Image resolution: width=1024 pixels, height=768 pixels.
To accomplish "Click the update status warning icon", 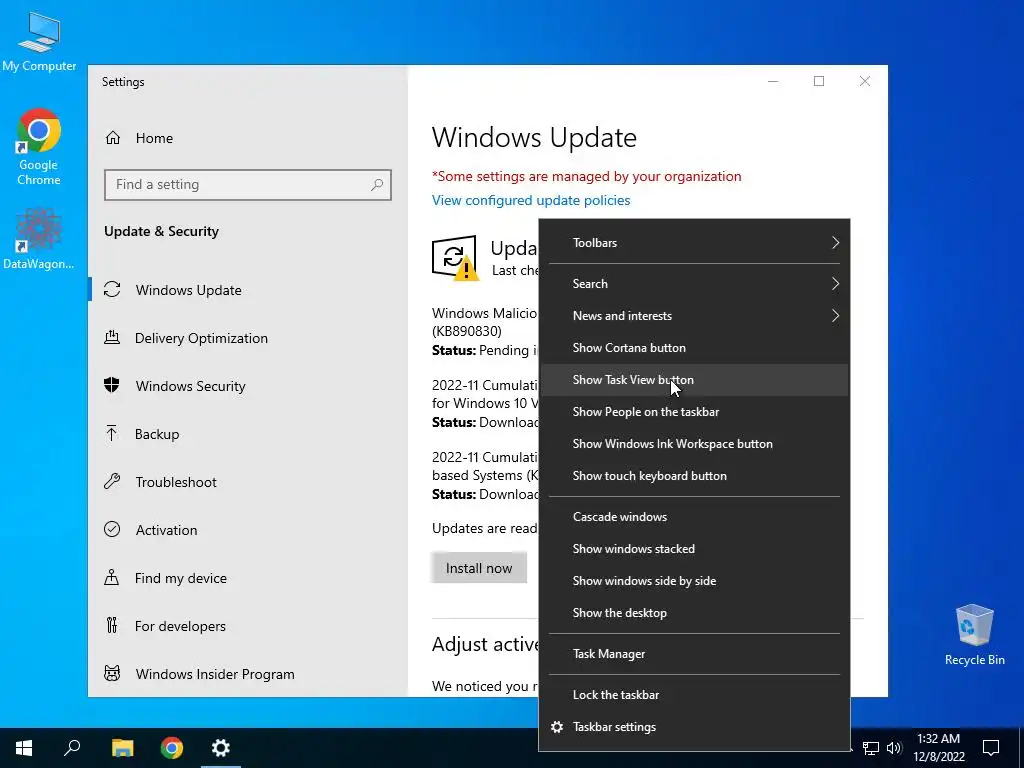I will pos(455,258).
